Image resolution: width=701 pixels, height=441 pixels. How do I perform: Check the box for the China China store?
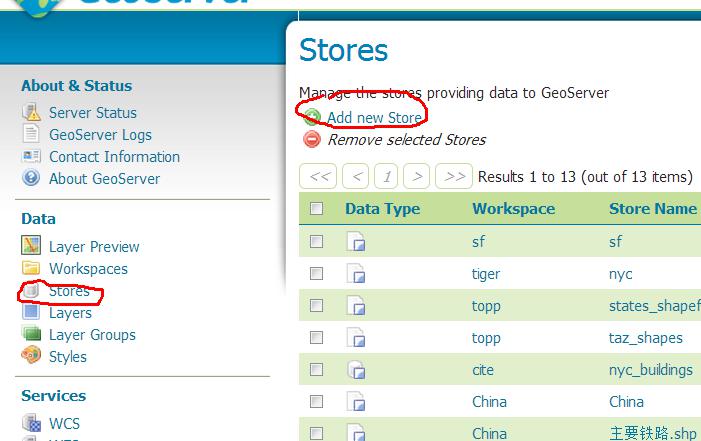click(317, 401)
